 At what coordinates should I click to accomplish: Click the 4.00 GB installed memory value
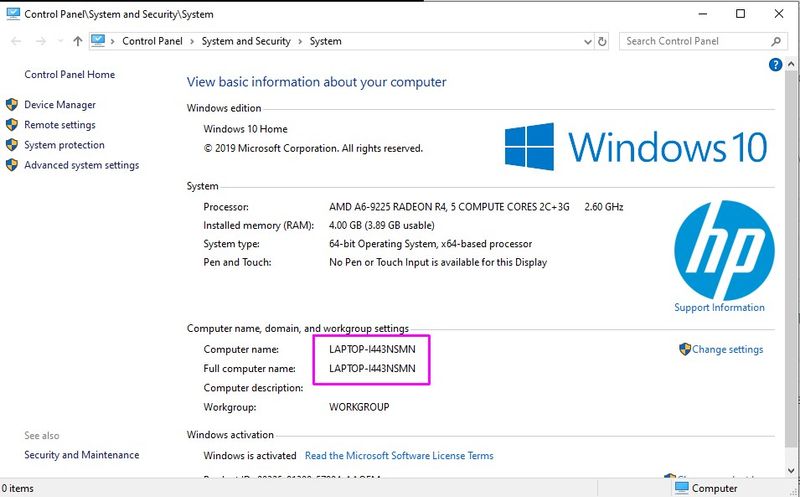pyautogui.click(x=382, y=226)
